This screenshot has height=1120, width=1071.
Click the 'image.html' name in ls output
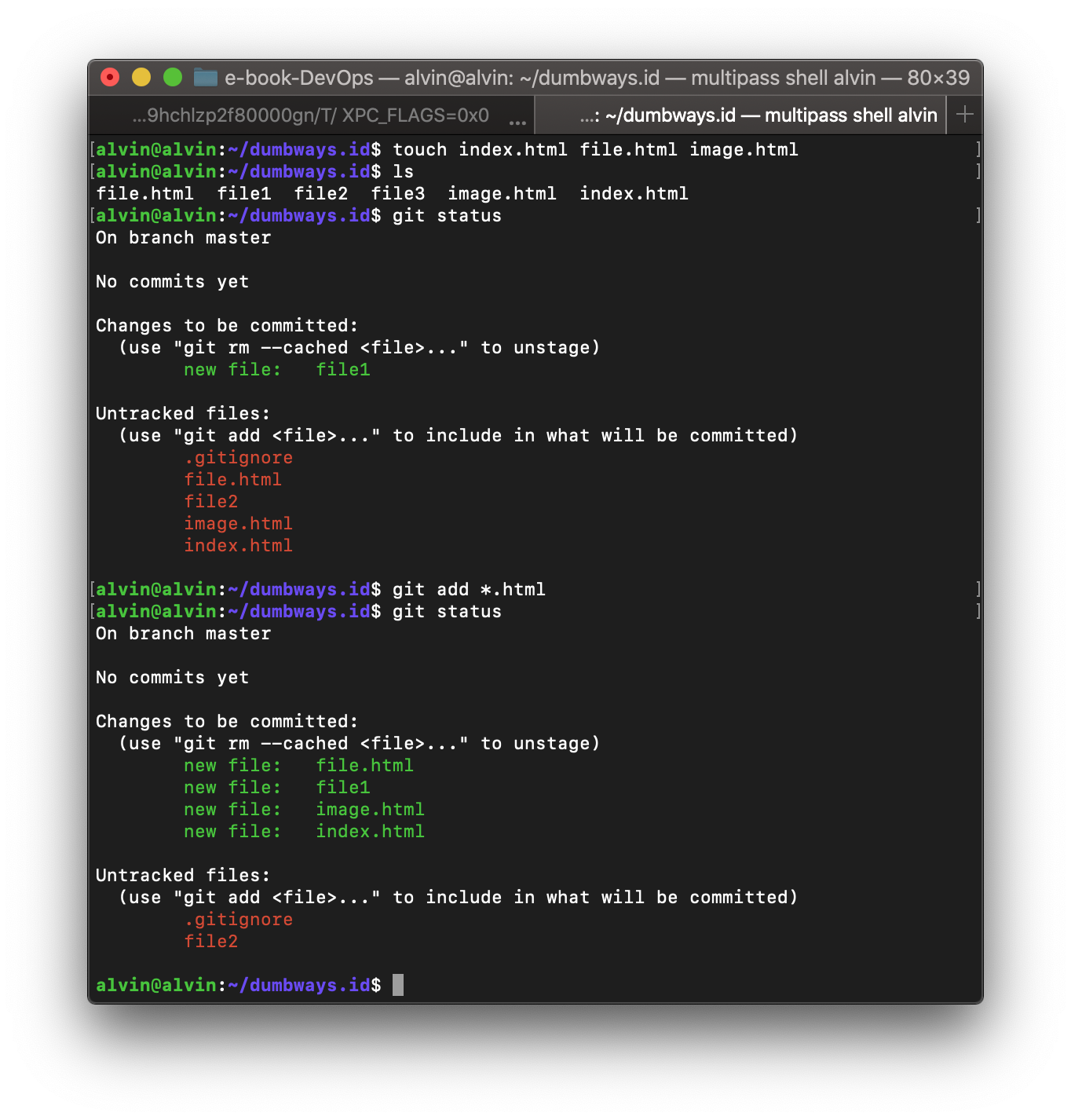502,193
